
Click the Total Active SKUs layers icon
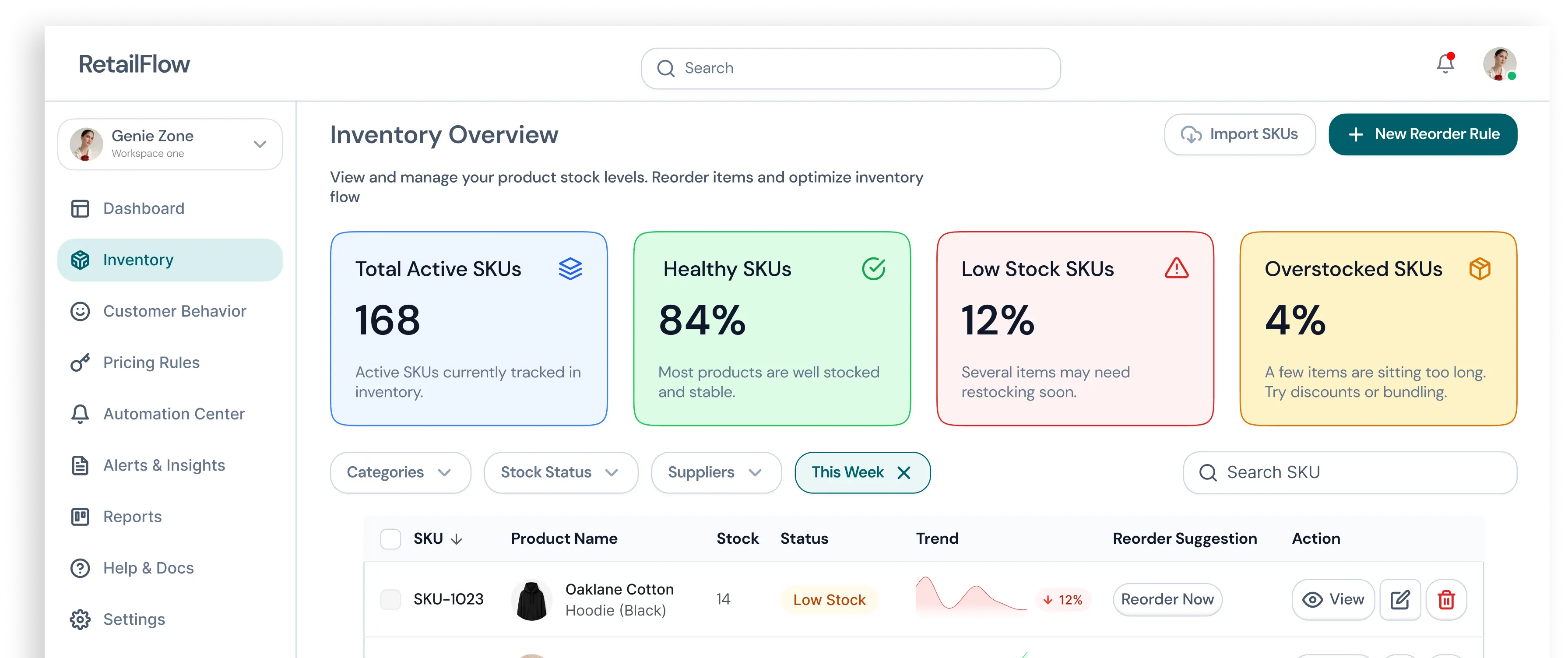pos(570,268)
